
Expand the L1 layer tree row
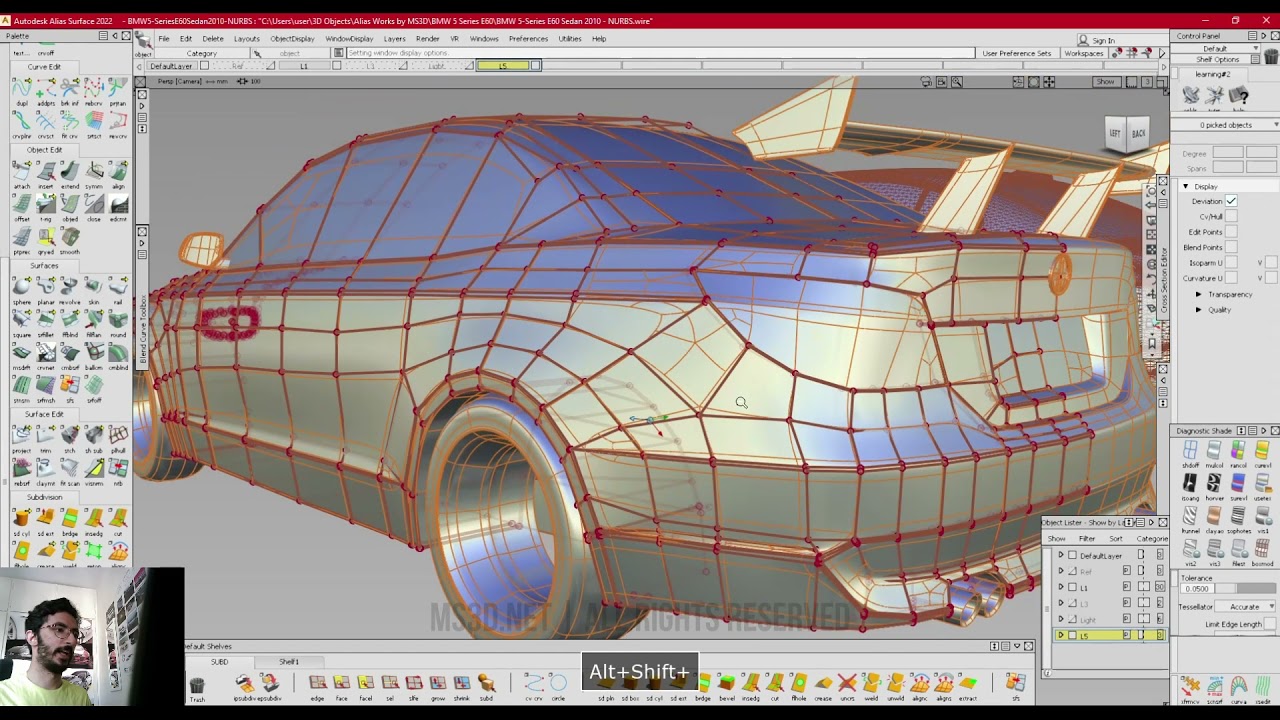point(1061,587)
